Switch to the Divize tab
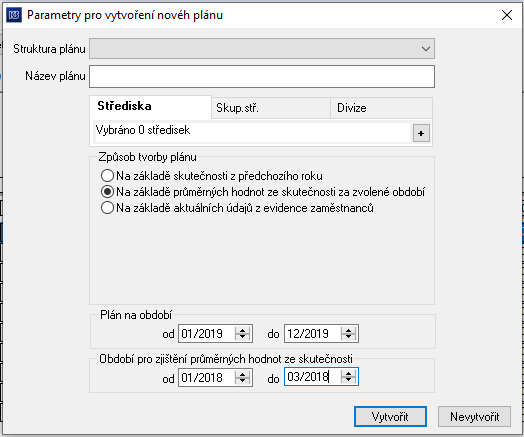The width and height of the screenshot is (524, 437). coord(381,108)
